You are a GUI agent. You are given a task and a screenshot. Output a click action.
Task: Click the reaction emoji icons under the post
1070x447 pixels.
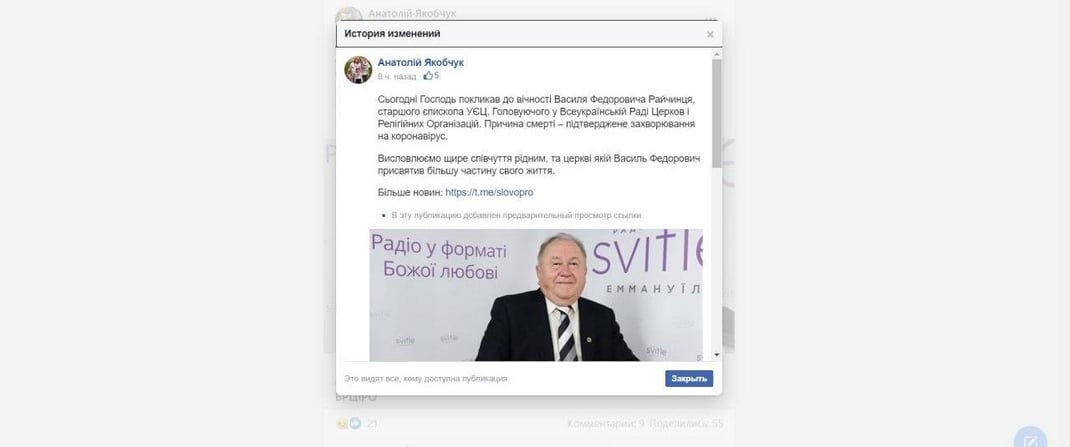(349, 424)
